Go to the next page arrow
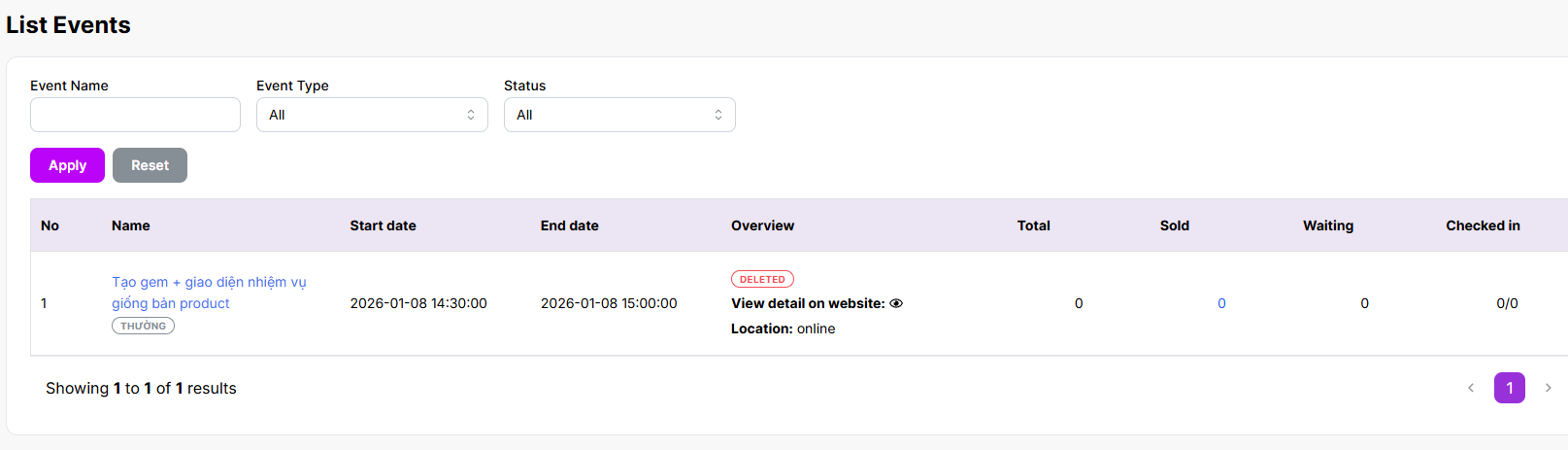The height and width of the screenshot is (450, 1568). (1548, 388)
